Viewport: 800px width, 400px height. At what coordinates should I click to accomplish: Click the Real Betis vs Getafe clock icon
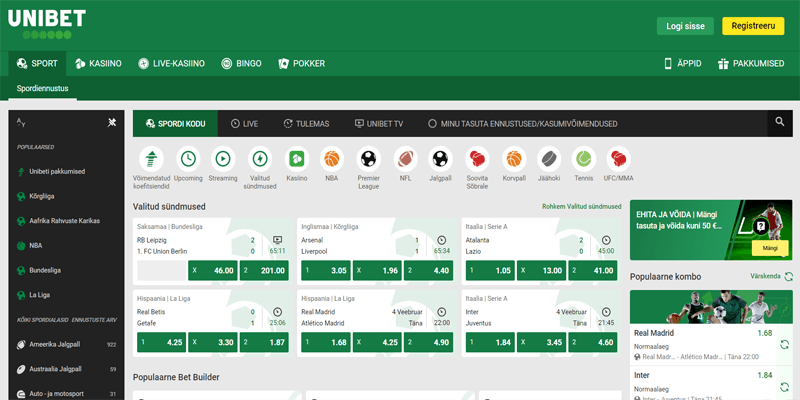pos(277,312)
